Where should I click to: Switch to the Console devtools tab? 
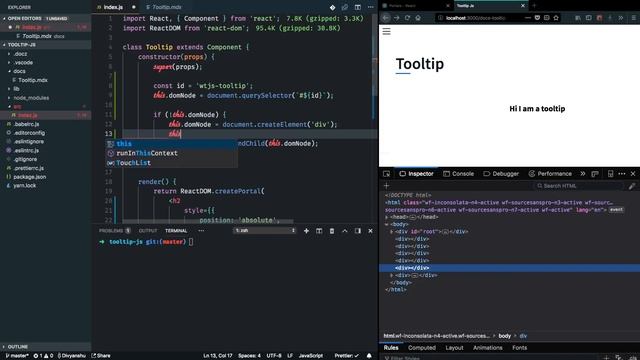tap(458, 173)
